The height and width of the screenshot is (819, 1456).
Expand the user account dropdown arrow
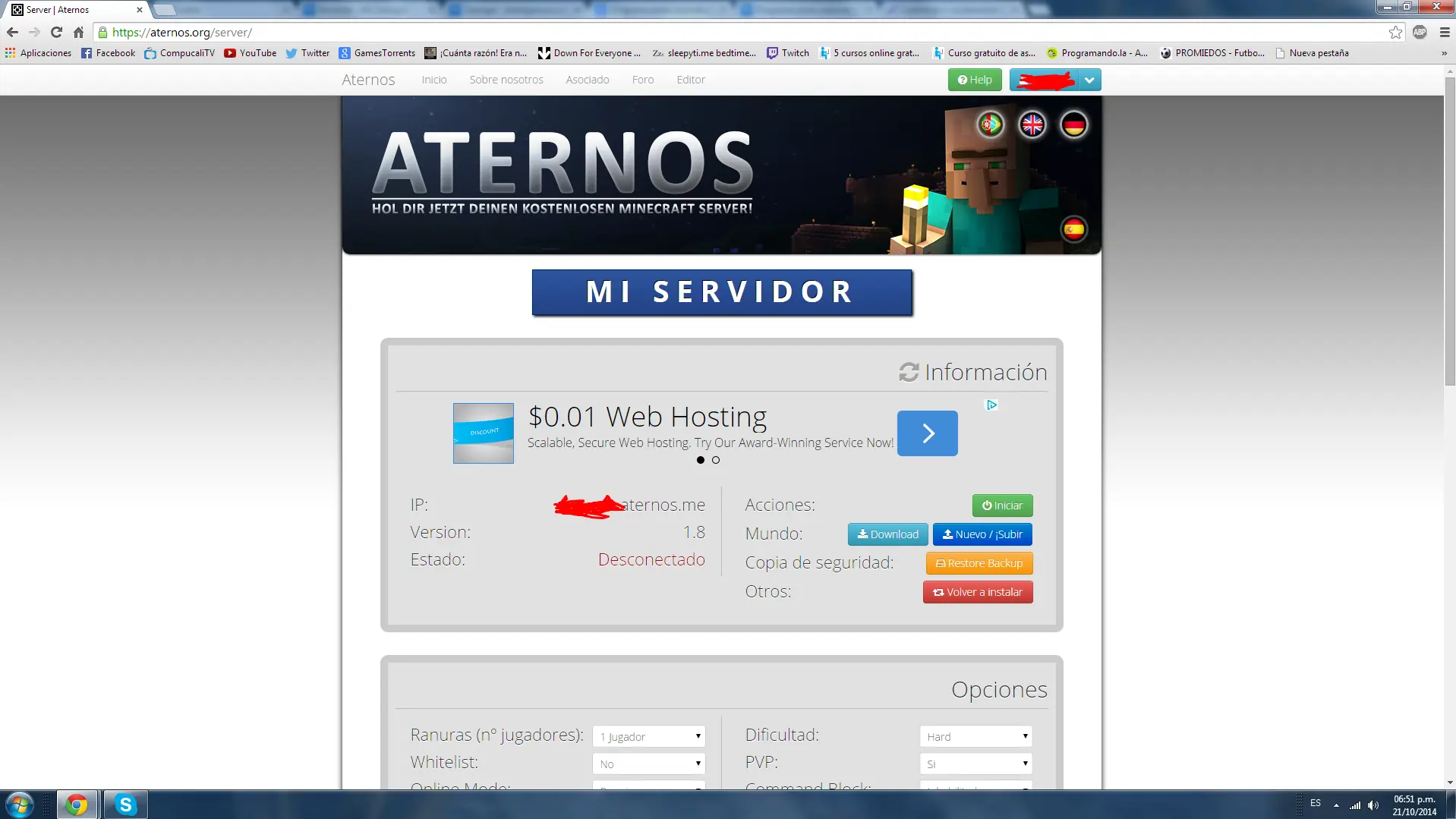pyautogui.click(x=1089, y=80)
